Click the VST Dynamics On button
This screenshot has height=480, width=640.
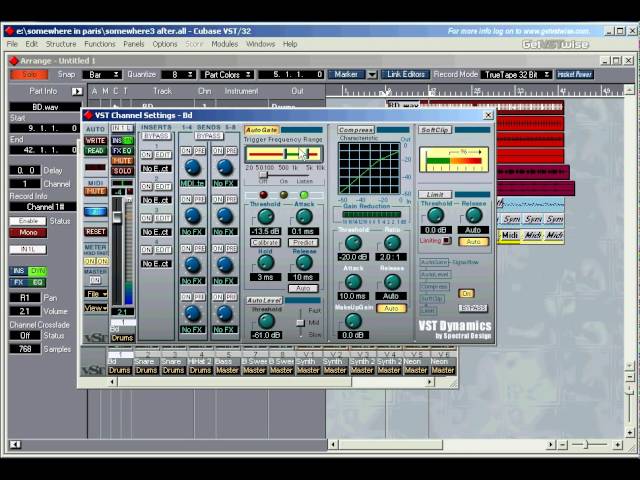coord(467,293)
